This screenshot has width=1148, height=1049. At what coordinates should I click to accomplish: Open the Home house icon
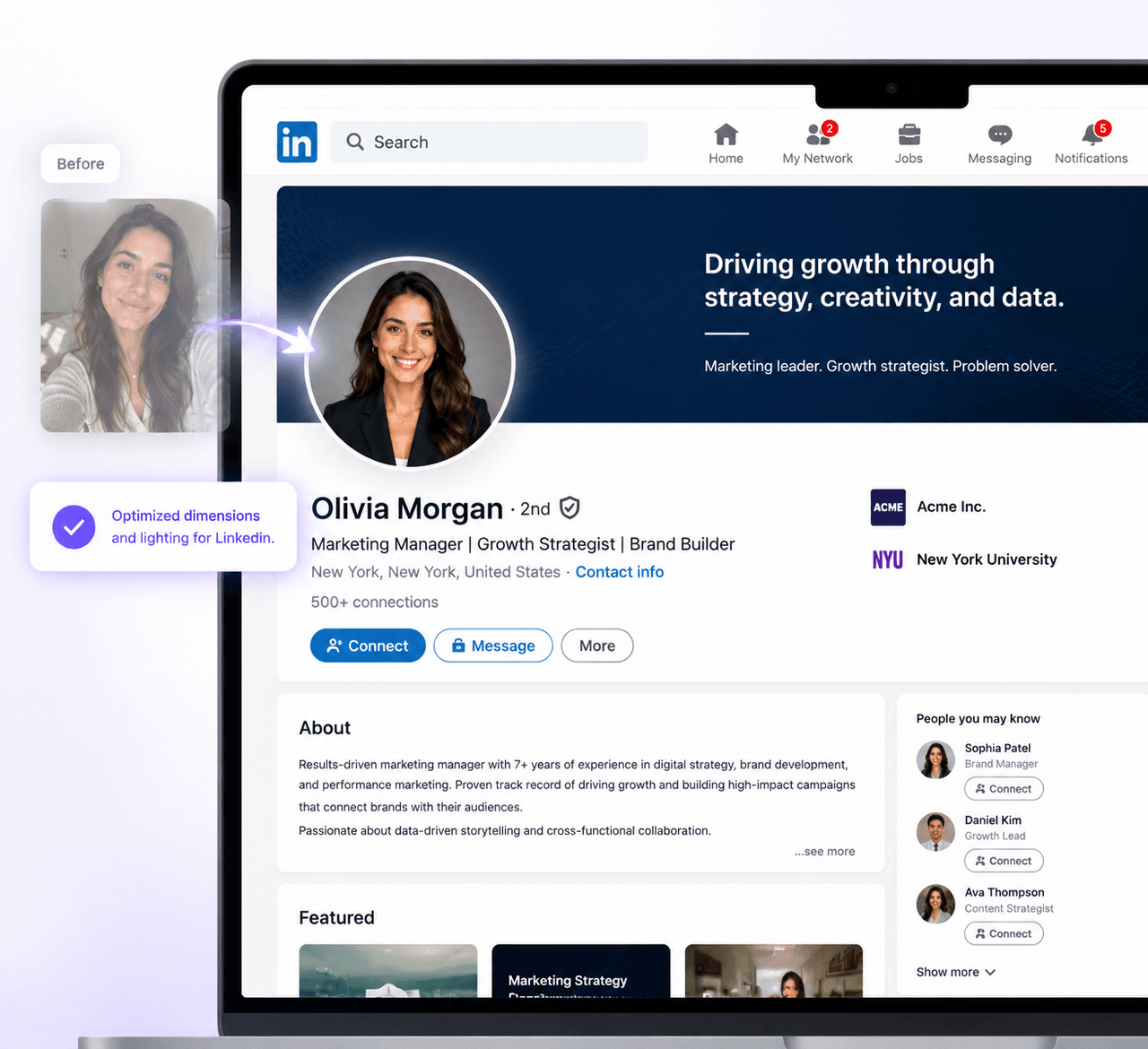point(726,134)
